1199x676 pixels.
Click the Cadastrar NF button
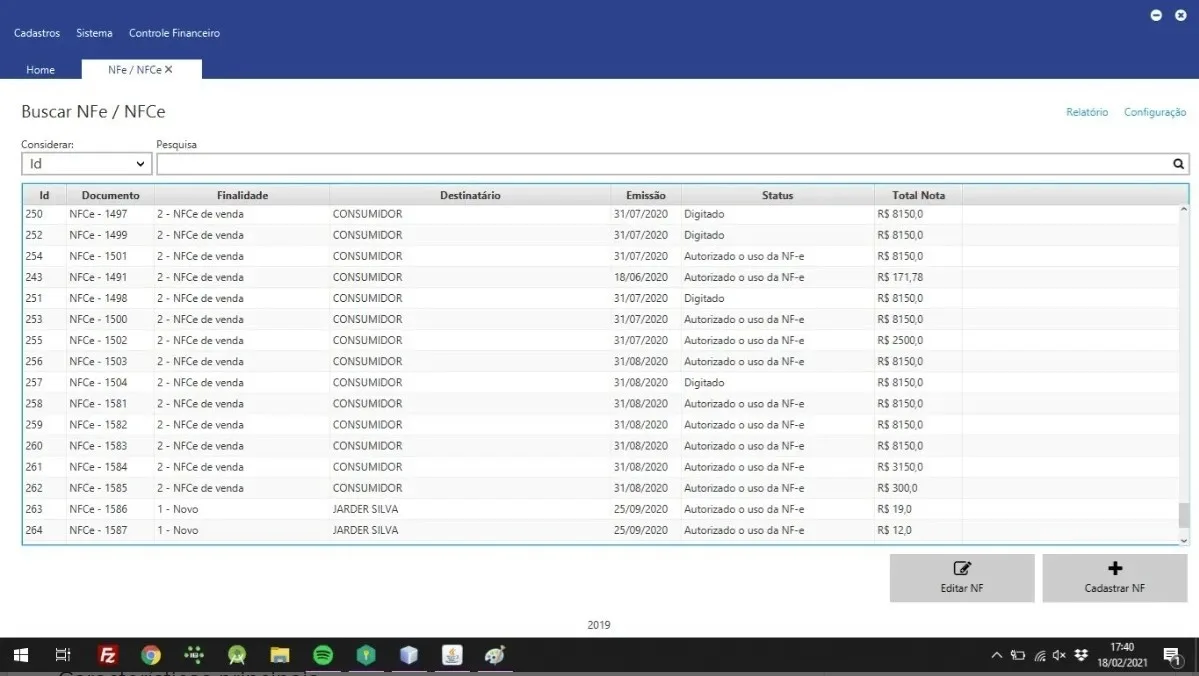1115,578
